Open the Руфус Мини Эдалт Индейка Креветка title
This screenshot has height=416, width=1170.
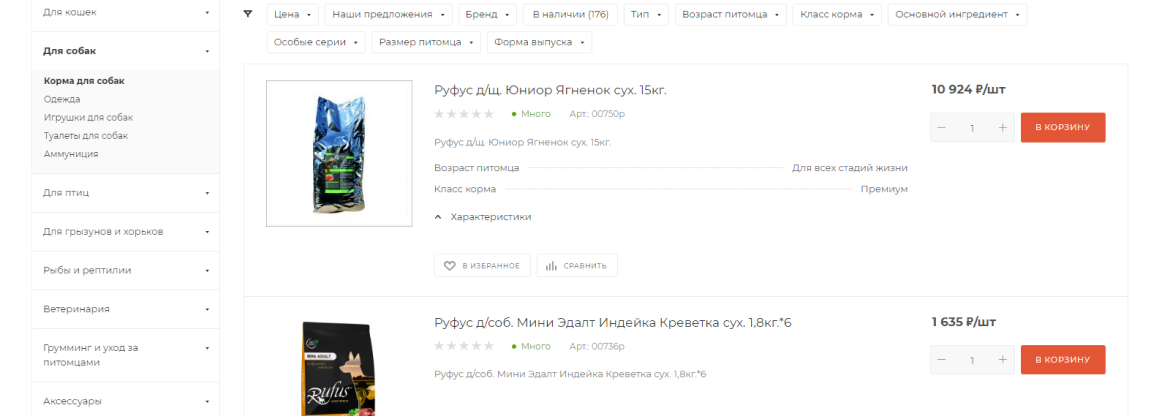(x=613, y=323)
